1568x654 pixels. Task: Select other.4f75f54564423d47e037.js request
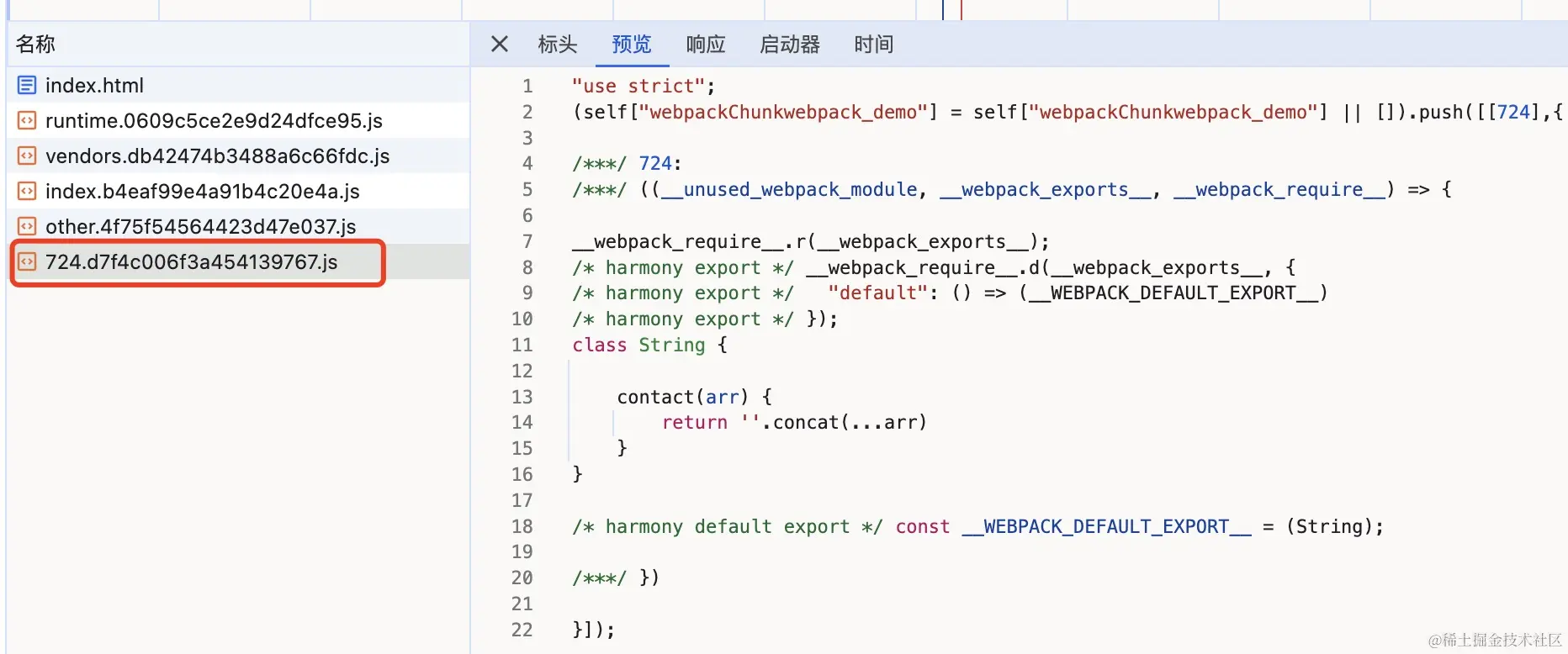pos(238,226)
